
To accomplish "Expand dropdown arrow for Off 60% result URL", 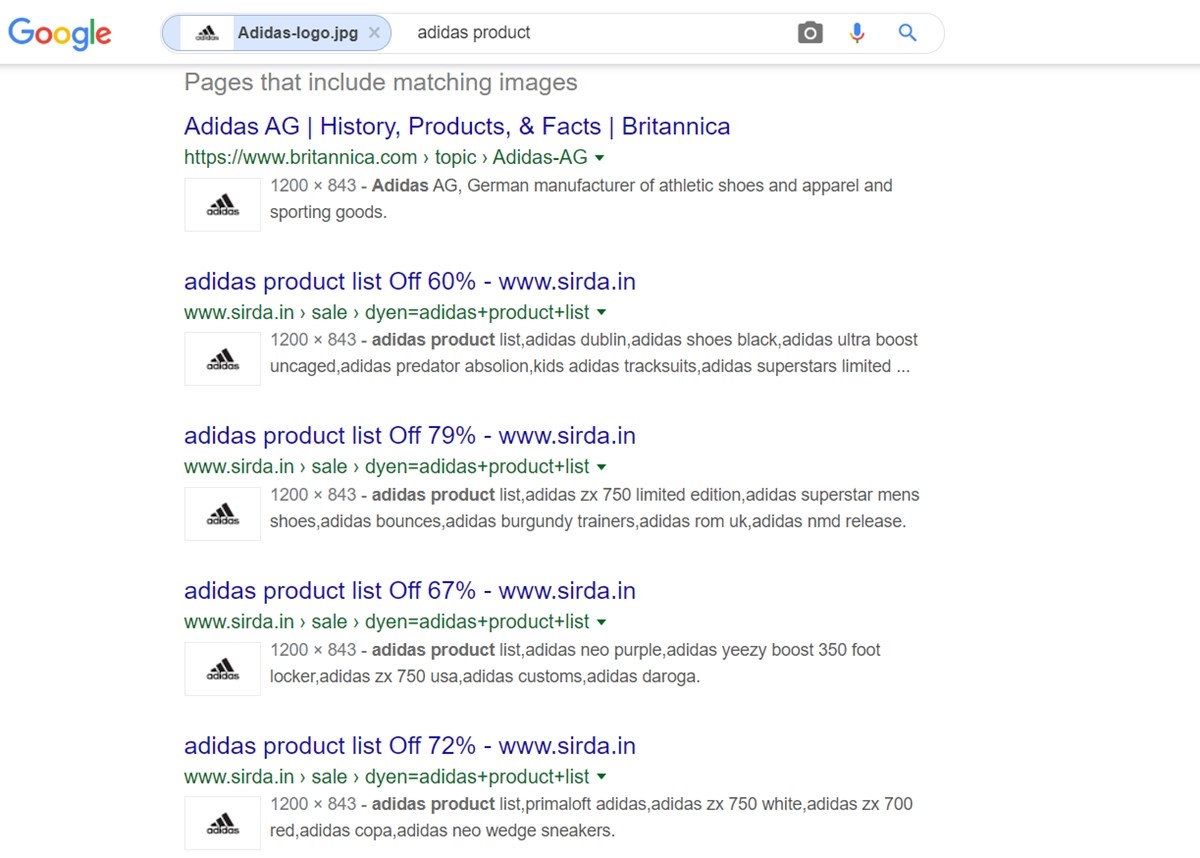I will (602, 313).
